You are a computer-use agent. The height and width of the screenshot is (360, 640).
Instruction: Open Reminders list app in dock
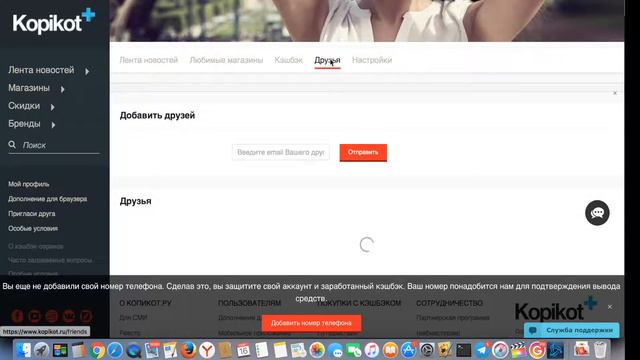[x=262, y=350]
